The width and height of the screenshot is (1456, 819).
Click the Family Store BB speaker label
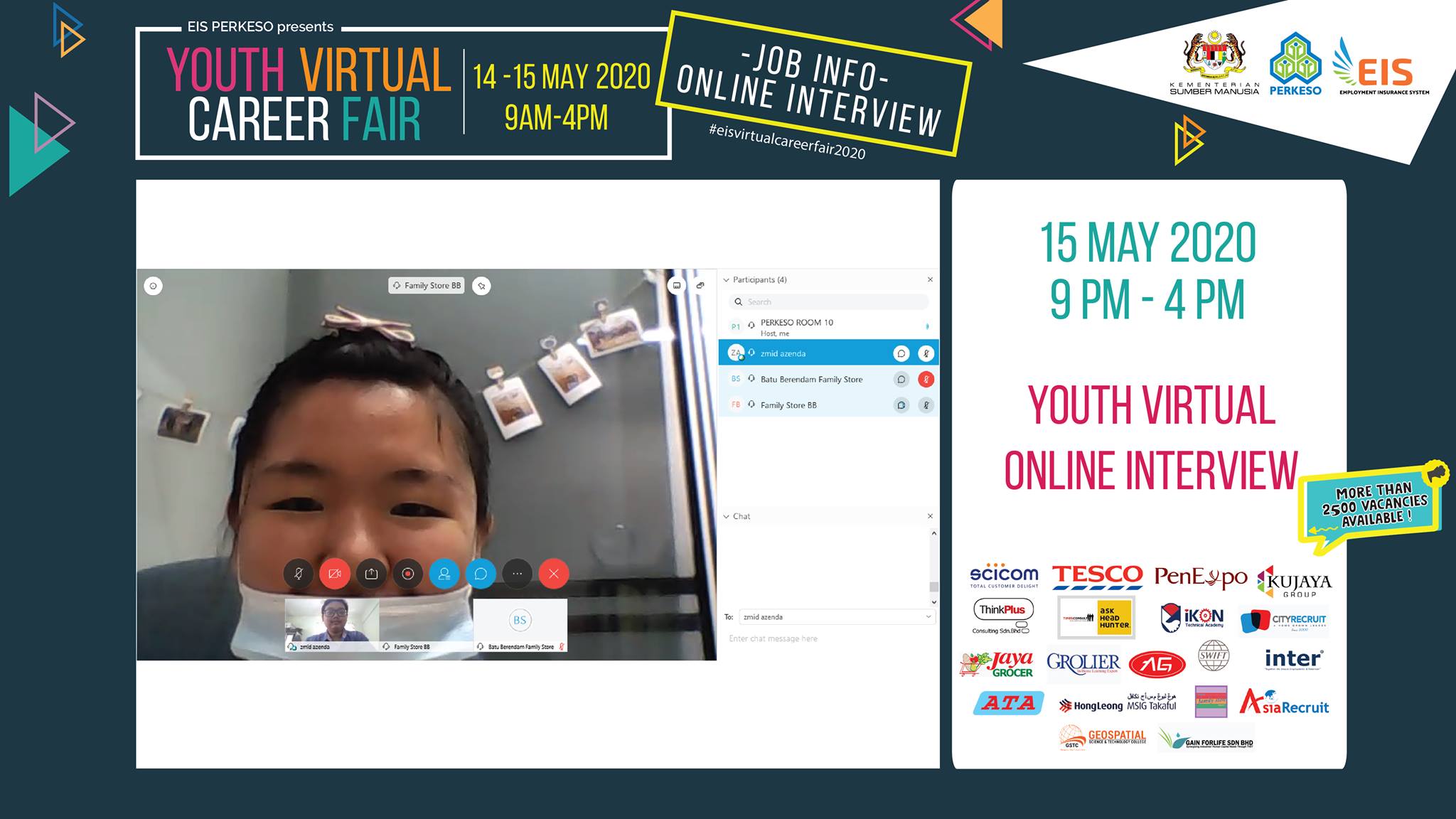pyautogui.click(x=427, y=286)
